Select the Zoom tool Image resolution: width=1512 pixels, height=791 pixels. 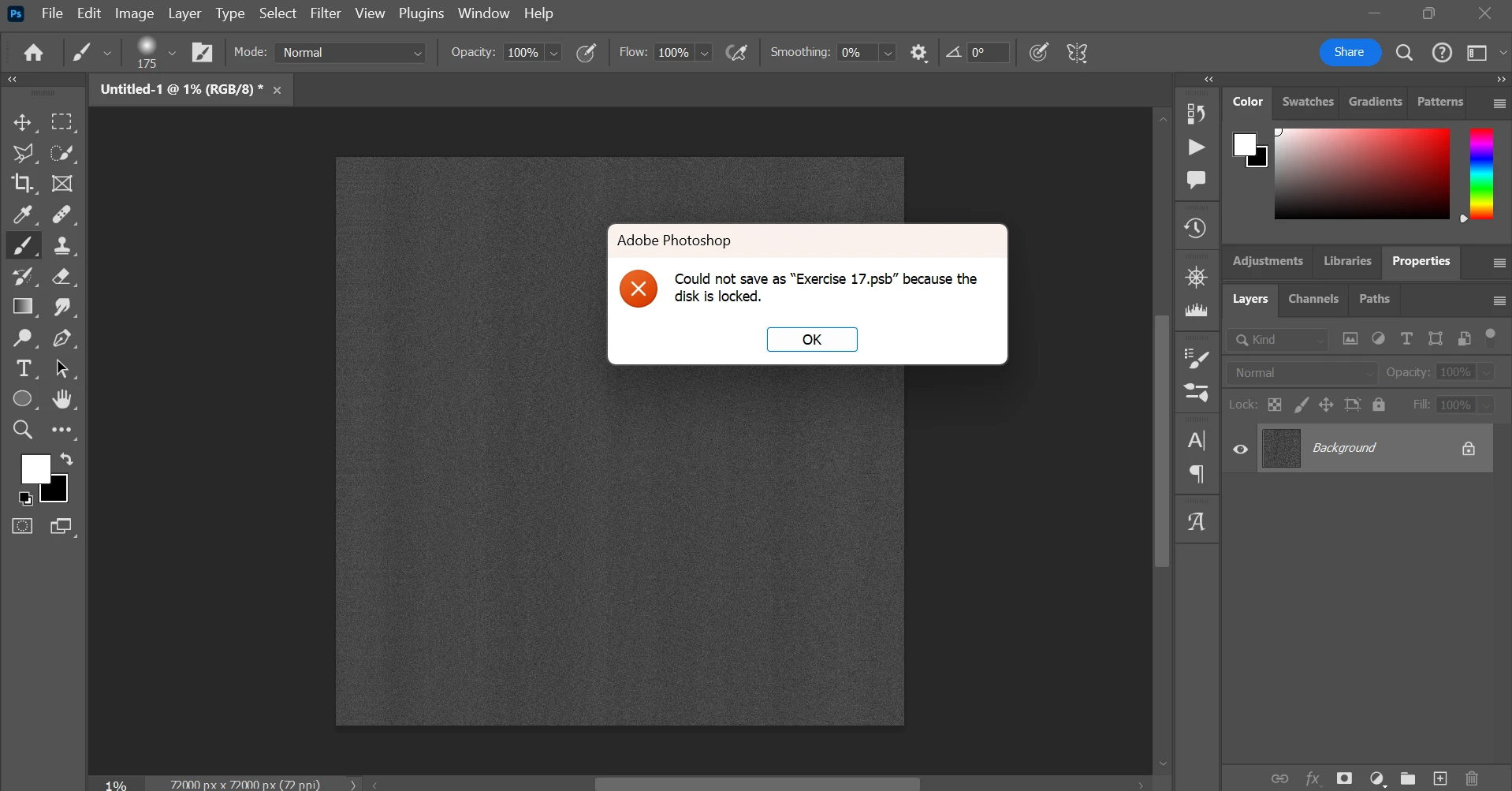pos(23,430)
